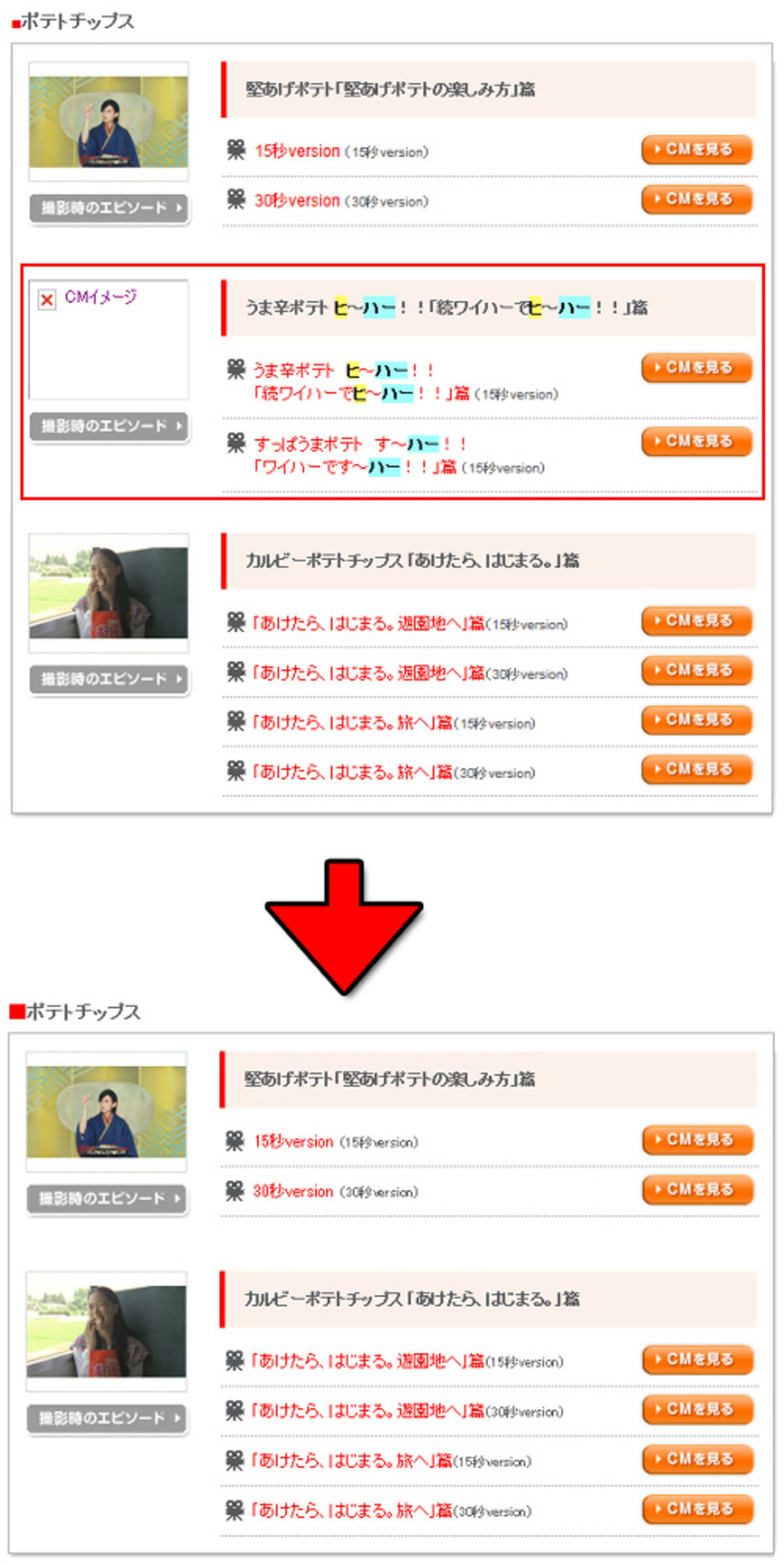Viewport: 784px width, 1565px height.
Task: Open the top kimono woman thumbnail
Action: (x=108, y=122)
